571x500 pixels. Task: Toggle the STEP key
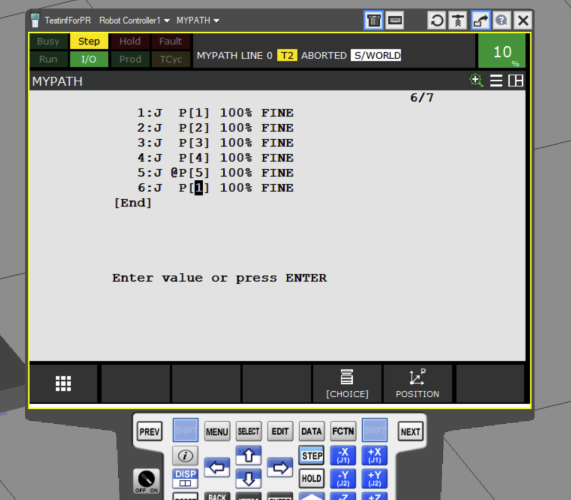pos(311,455)
